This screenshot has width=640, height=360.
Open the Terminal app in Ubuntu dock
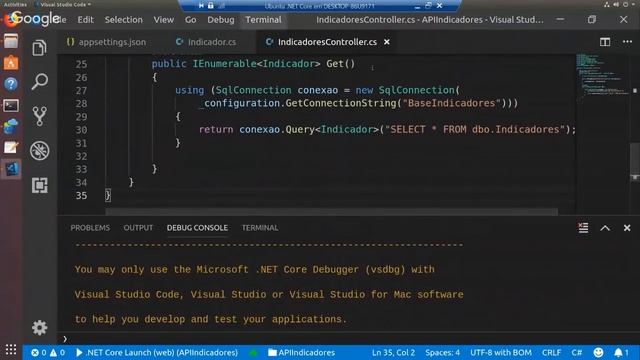pos(11,106)
